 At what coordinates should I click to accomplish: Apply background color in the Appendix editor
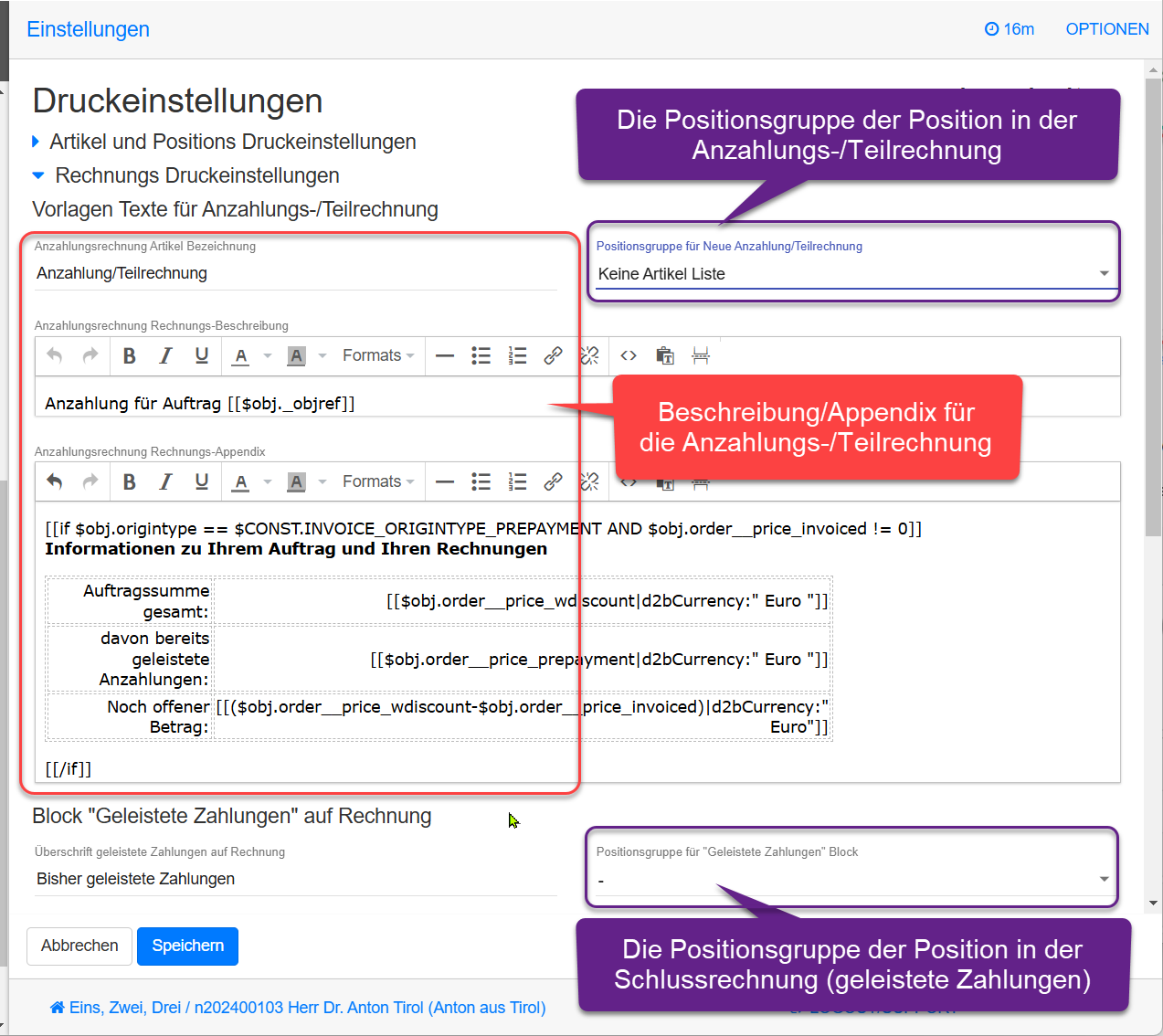point(296,481)
